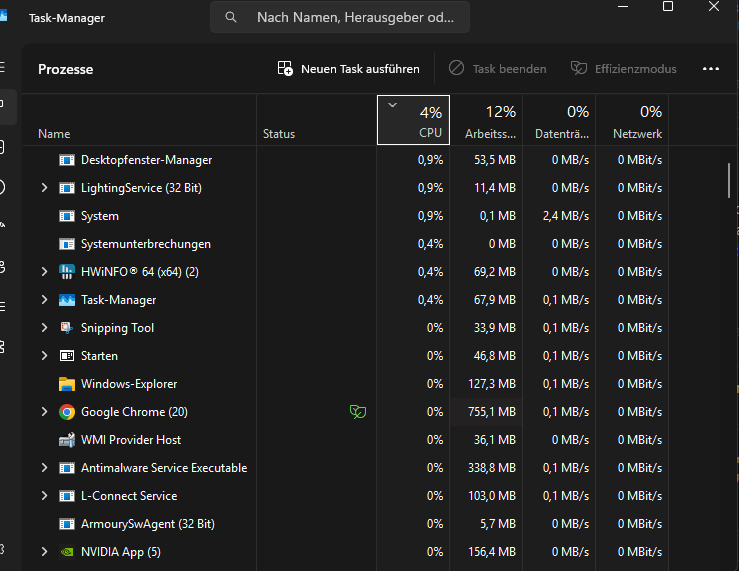Select the WMI Provider Host row name
The image size is (739, 571).
(x=131, y=440)
